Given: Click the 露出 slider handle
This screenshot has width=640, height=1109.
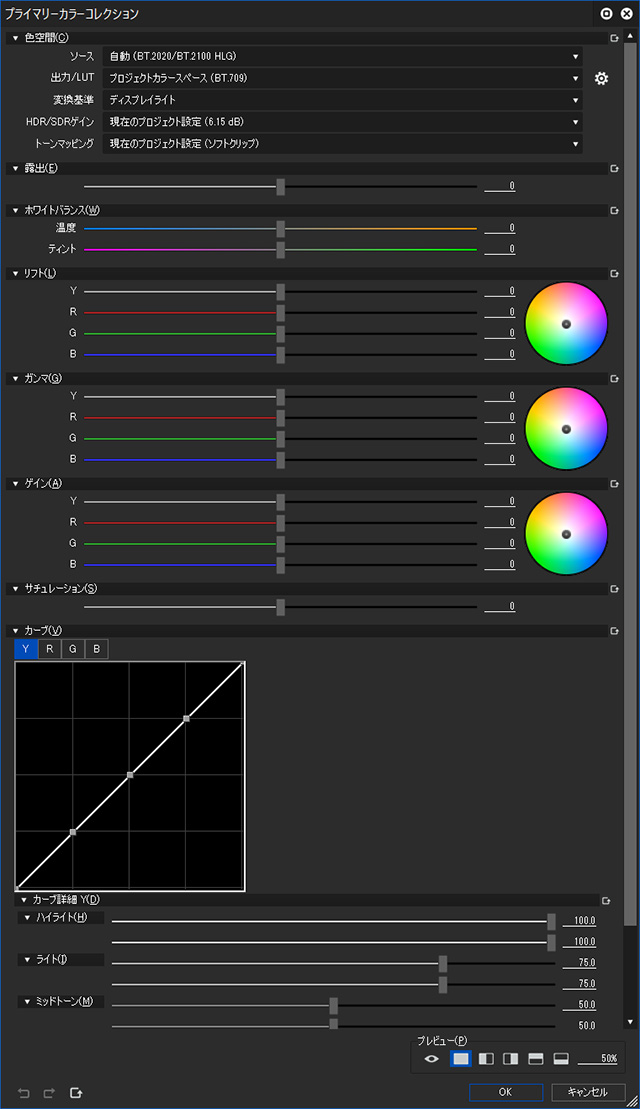Looking at the screenshot, I should (281, 187).
